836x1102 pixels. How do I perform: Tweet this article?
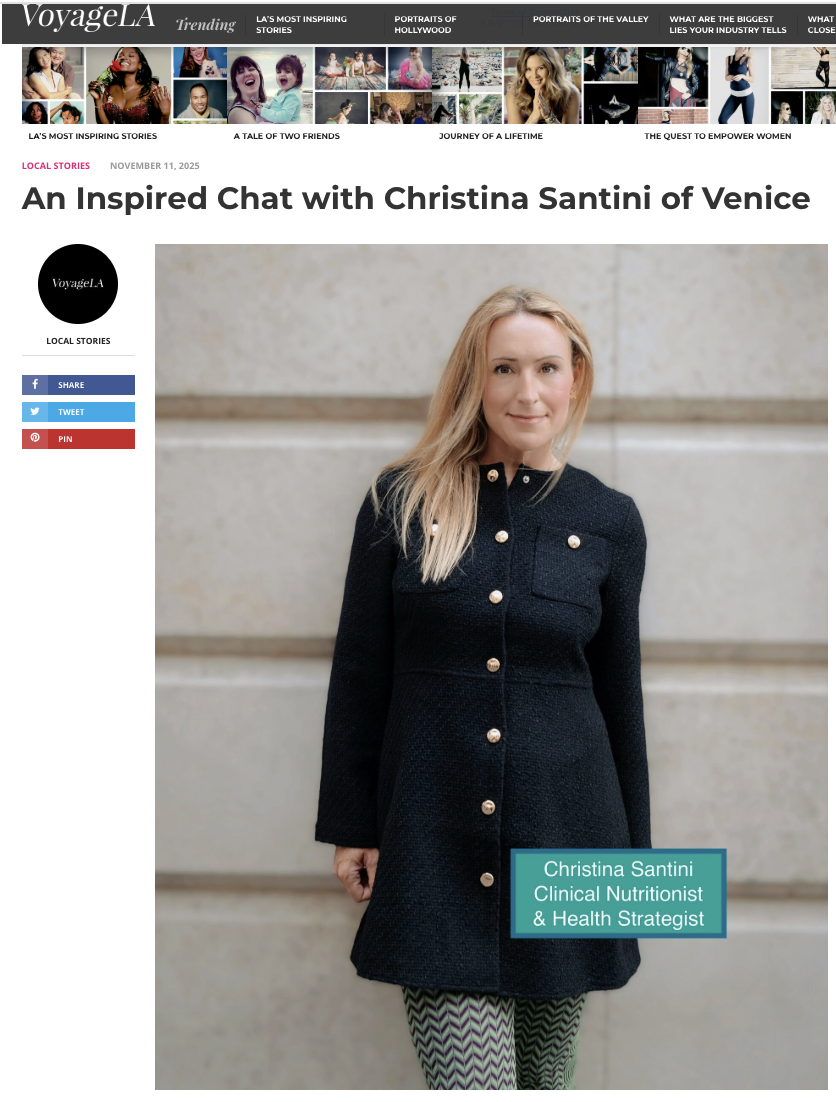tap(78, 412)
